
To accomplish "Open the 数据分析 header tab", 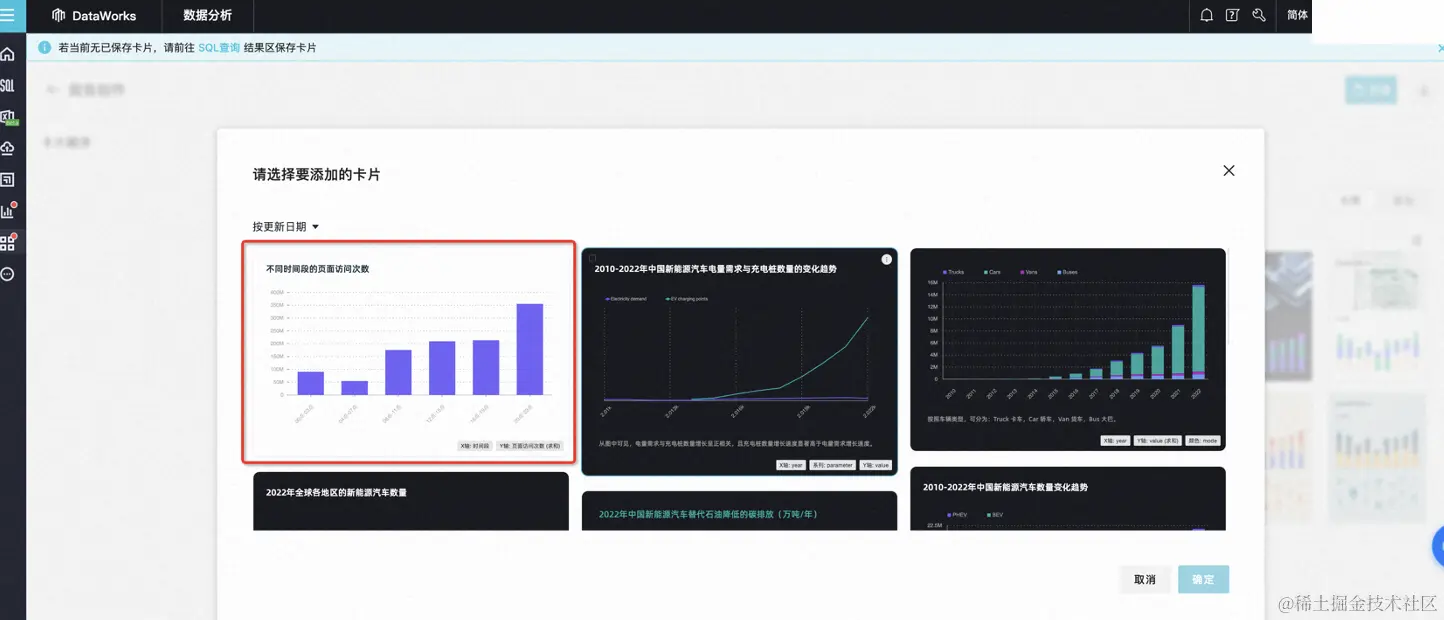I will [x=207, y=15].
